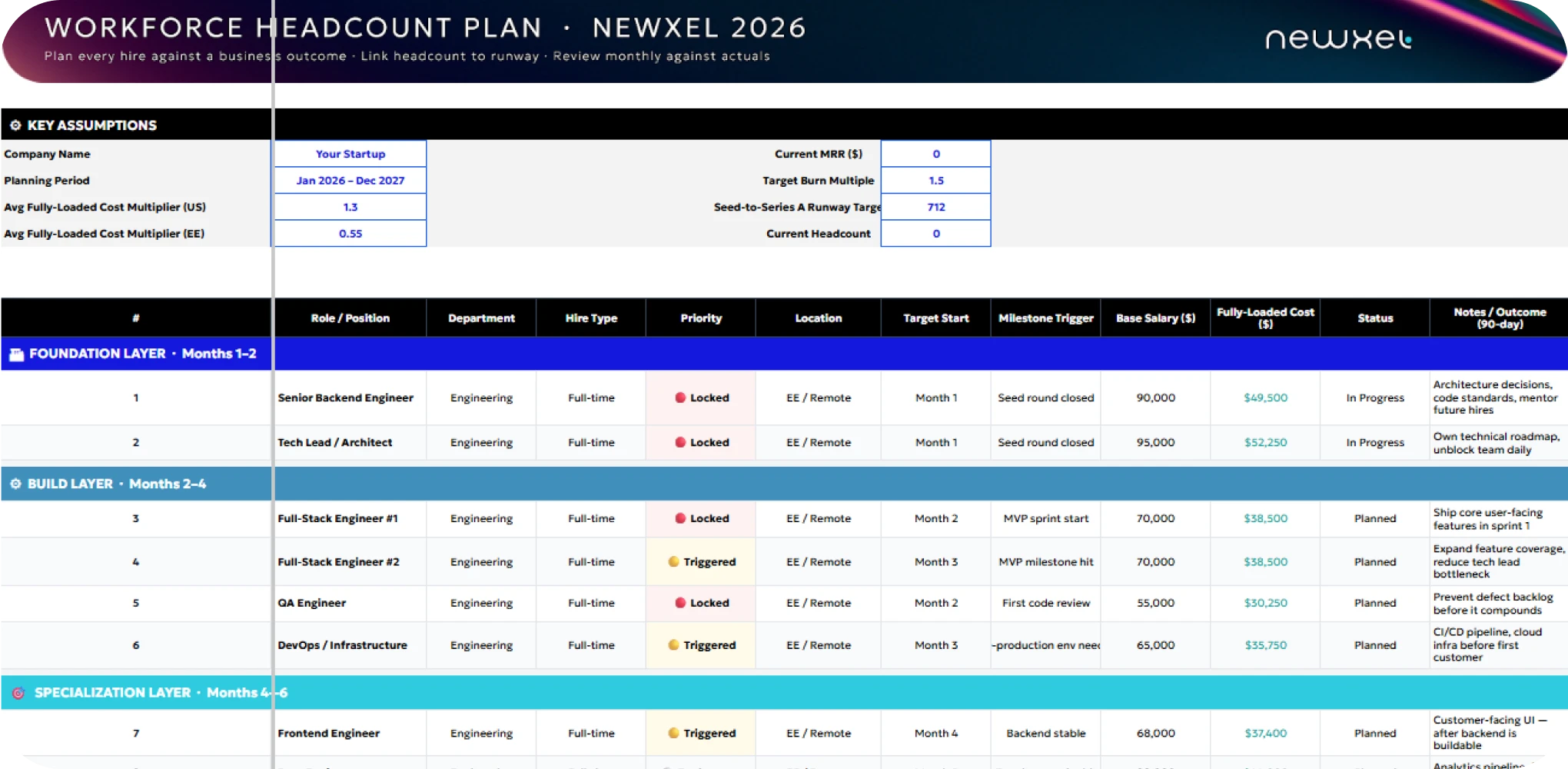The image size is (1568, 769).
Task: Click the '$37,400' fully-loaded cost cell
Action: point(1266,733)
